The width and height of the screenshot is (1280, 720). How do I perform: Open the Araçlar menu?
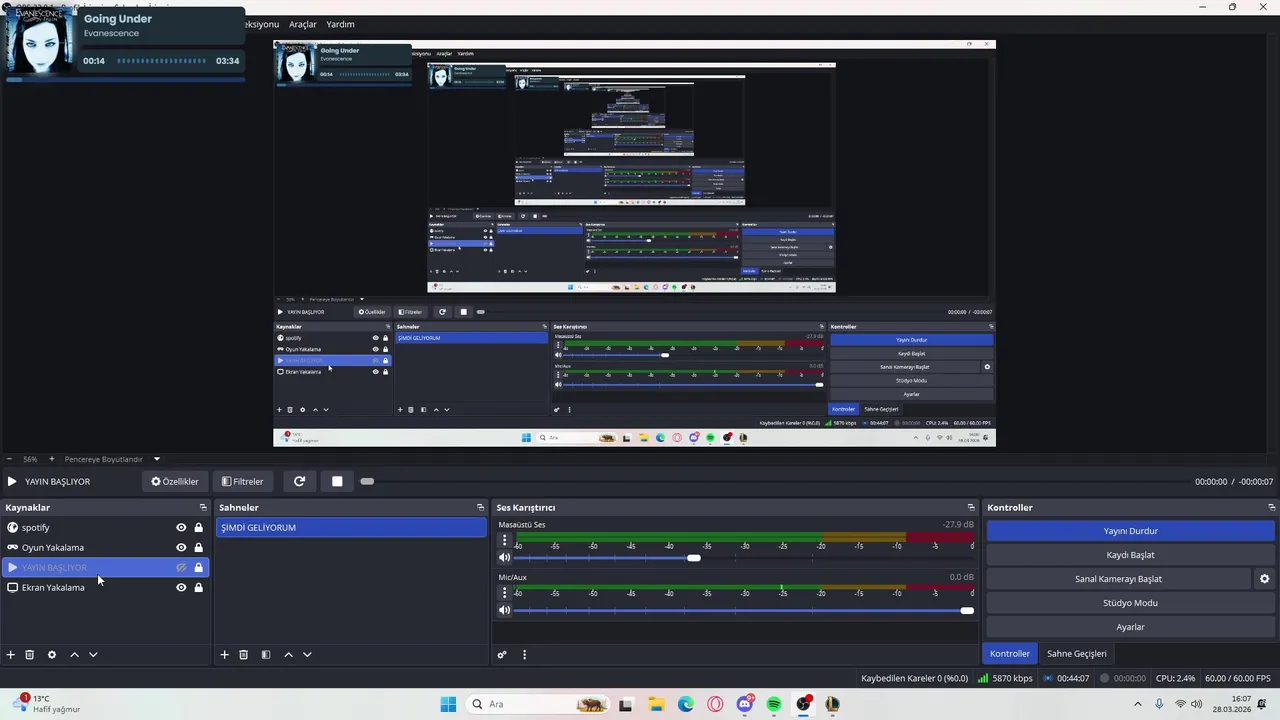pos(303,24)
